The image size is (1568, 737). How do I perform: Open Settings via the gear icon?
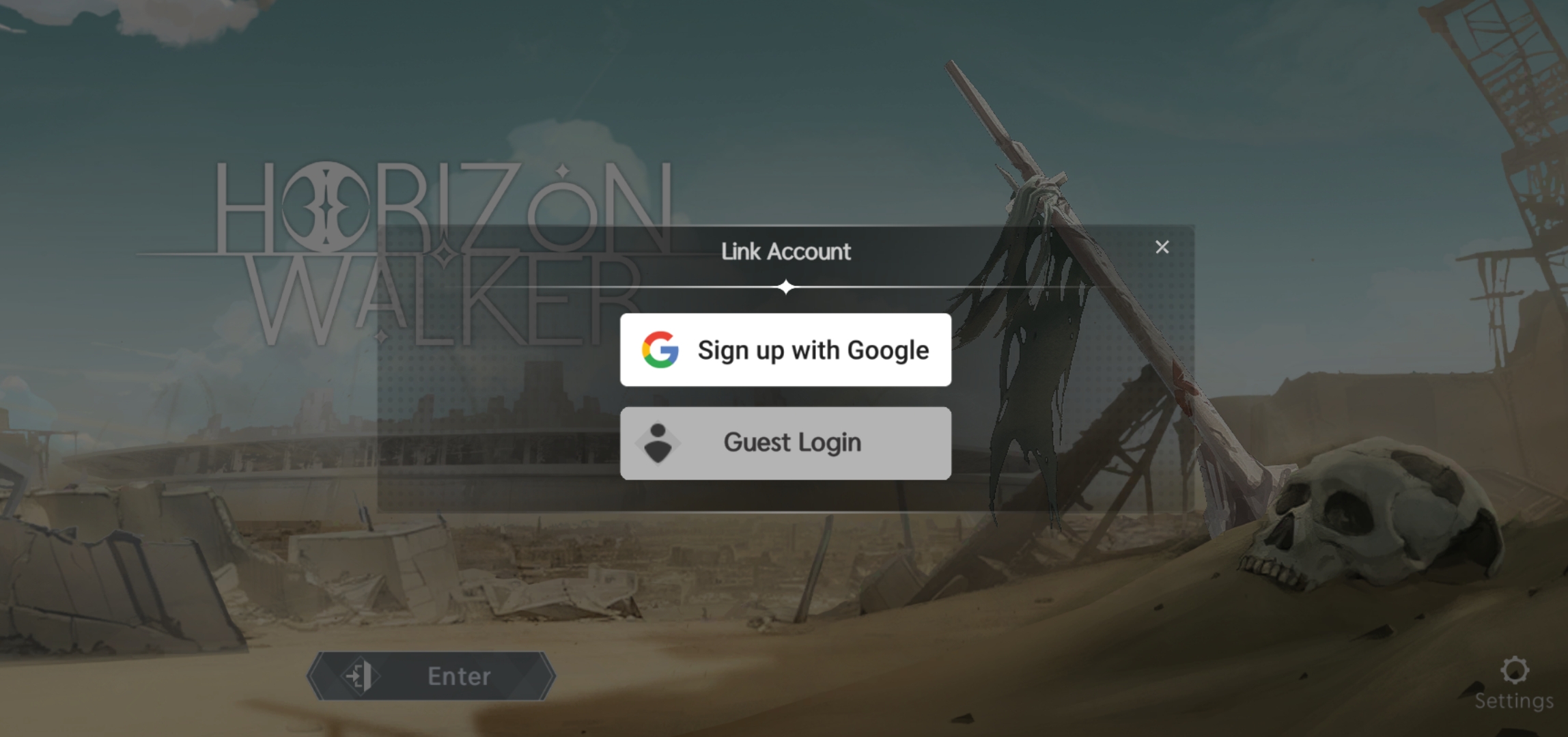pyautogui.click(x=1514, y=670)
